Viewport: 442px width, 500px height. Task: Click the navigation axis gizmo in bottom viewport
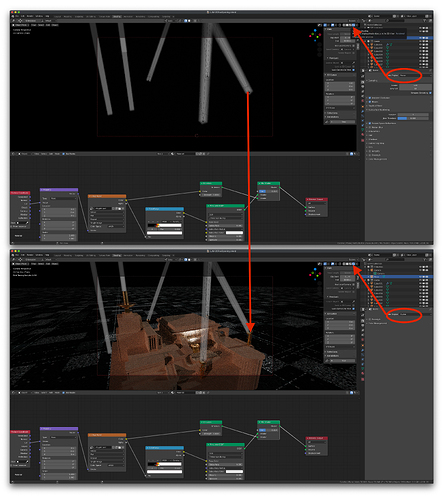[315, 274]
